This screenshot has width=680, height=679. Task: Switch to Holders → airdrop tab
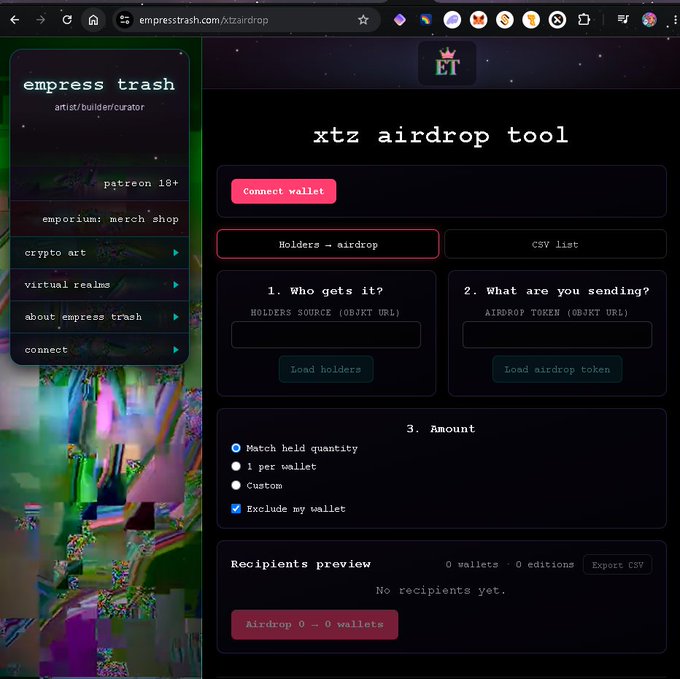(328, 244)
